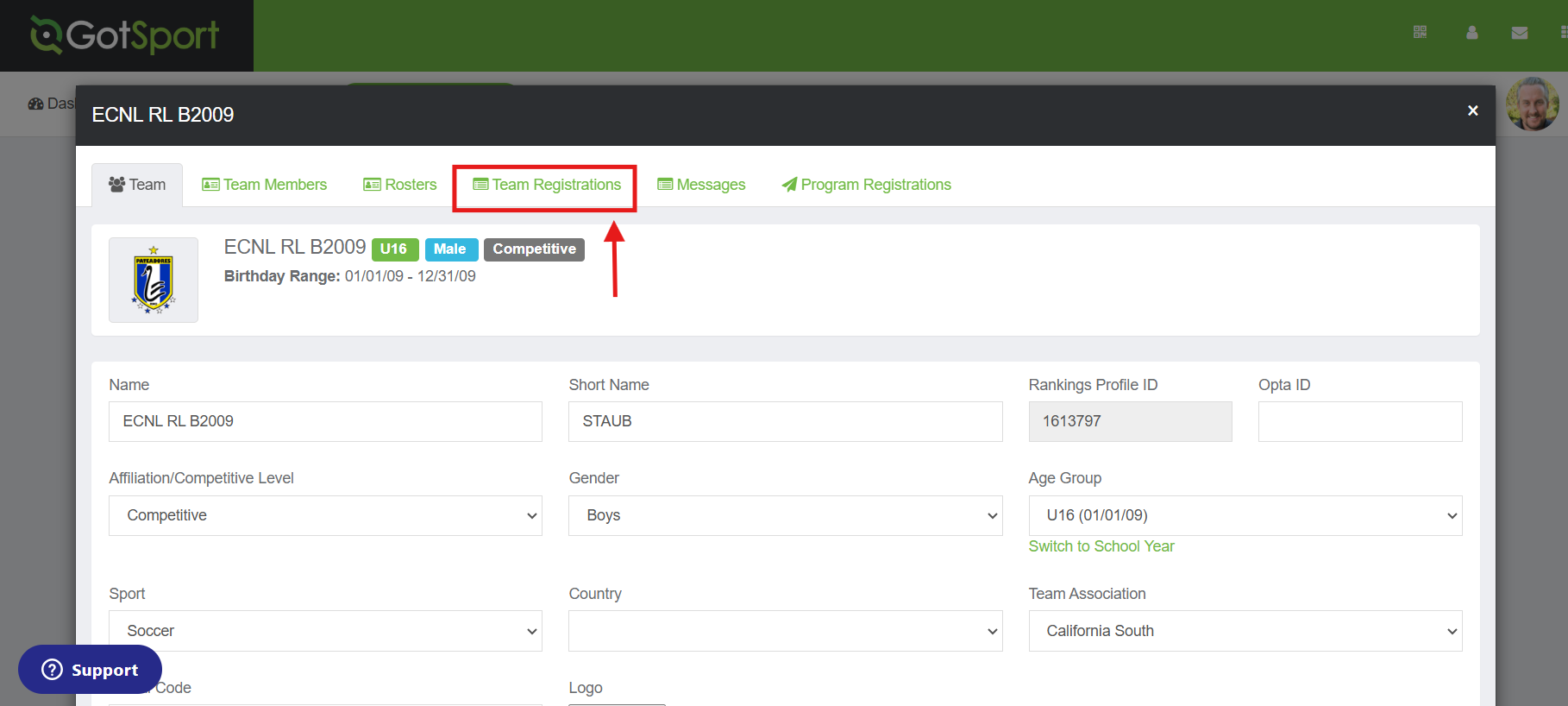Click into the Short Name field
Screen dimensions: 1568x706
[785, 421]
